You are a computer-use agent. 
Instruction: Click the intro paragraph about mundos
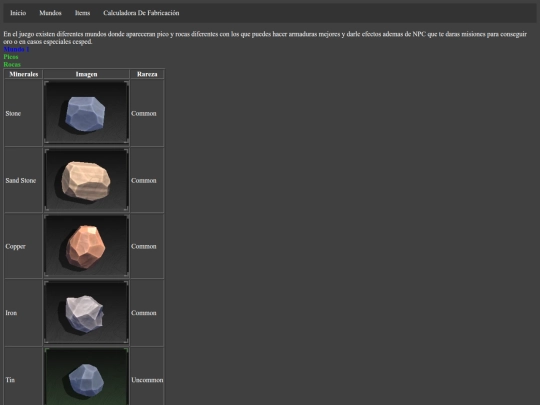[x=265, y=38]
